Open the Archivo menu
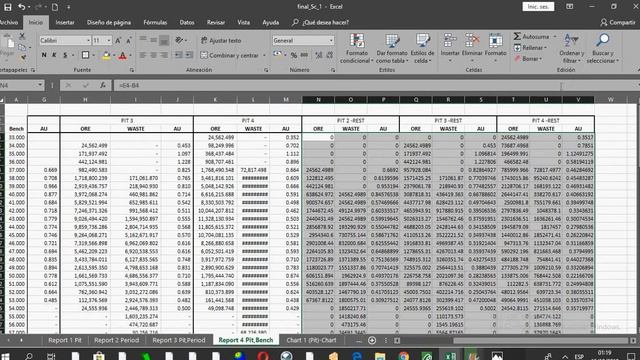The image size is (640, 360). (x=9, y=22)
